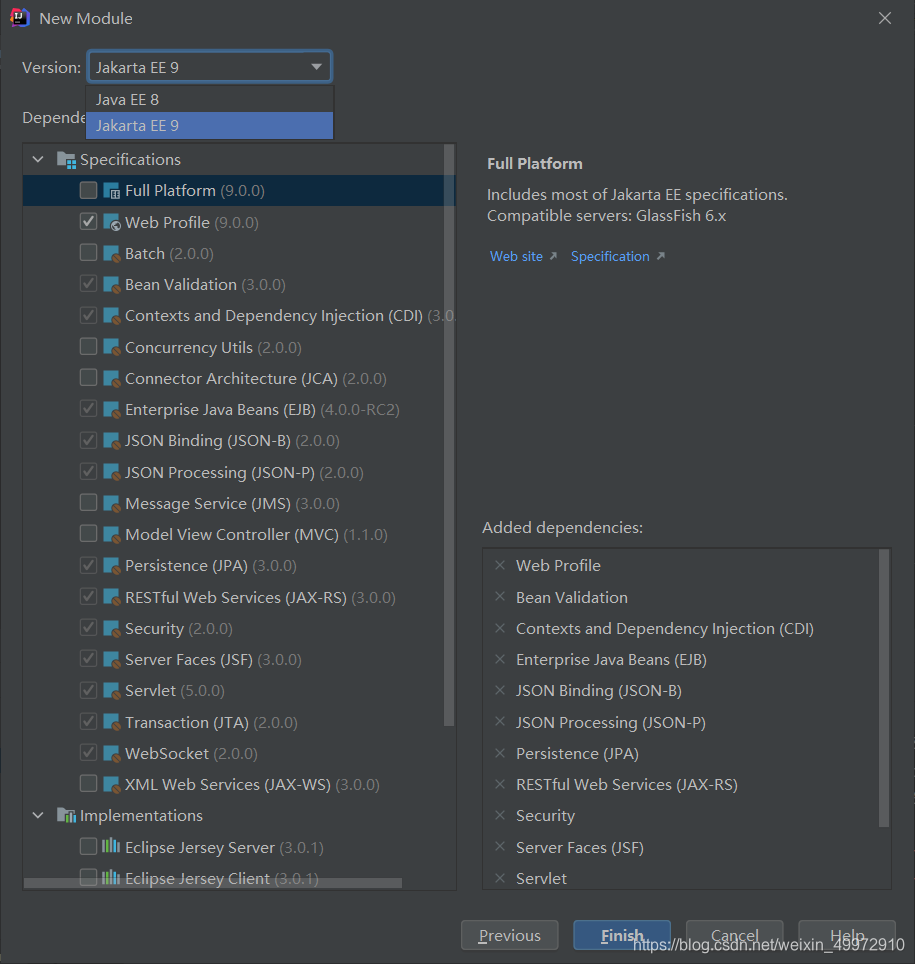
Task: Click the Specifications folder icon
Action: [66, 160]
